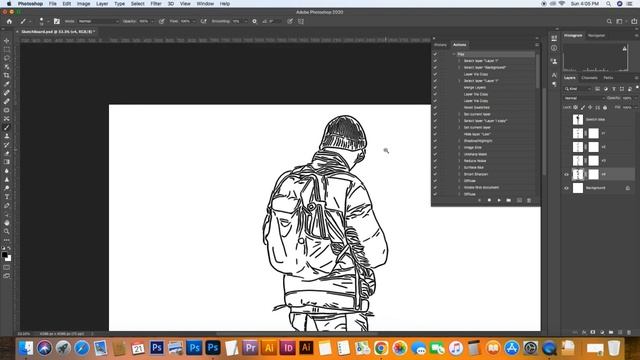Open the layer Kind filter dropdown
640x360 pixels.
[578, 89]
